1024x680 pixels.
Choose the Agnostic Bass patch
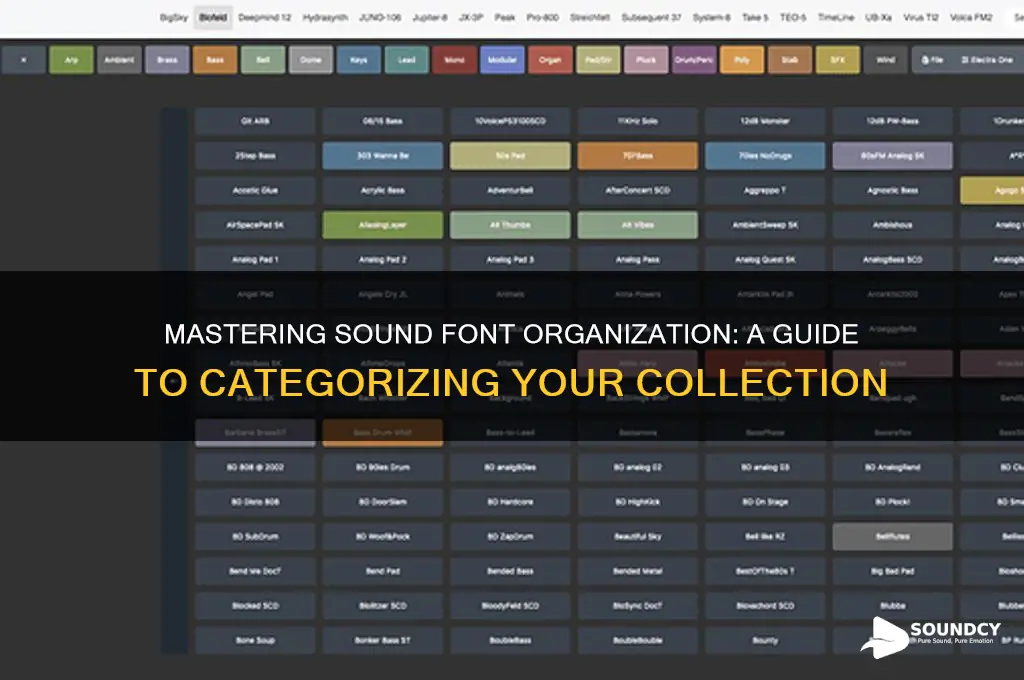tap(893, 191)
